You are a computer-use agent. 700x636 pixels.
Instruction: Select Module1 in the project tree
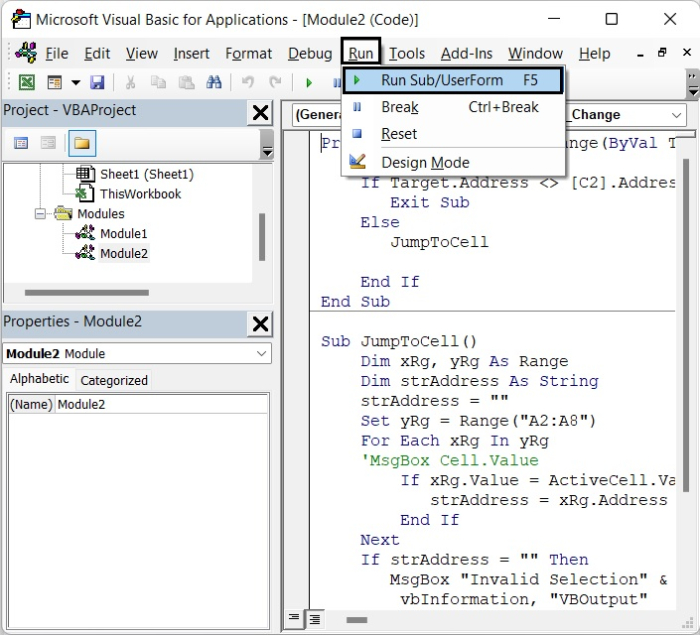pyautogui.click(x=123, y=233)
